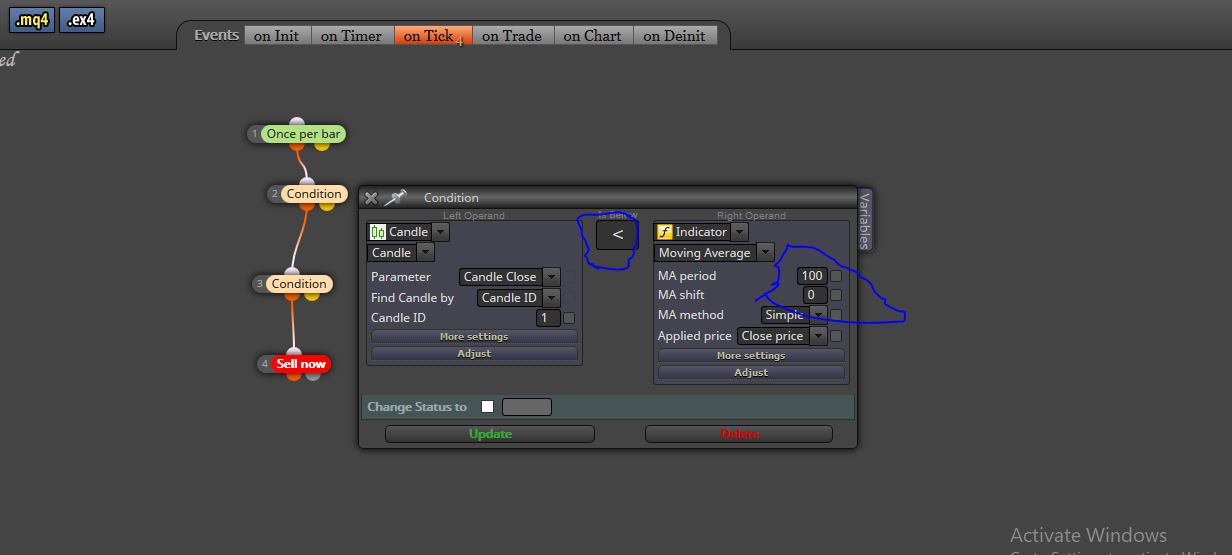Open the Candle Close parameter dropdown
The width and height of the screenshot is (1232, 555).
[550, 277]
